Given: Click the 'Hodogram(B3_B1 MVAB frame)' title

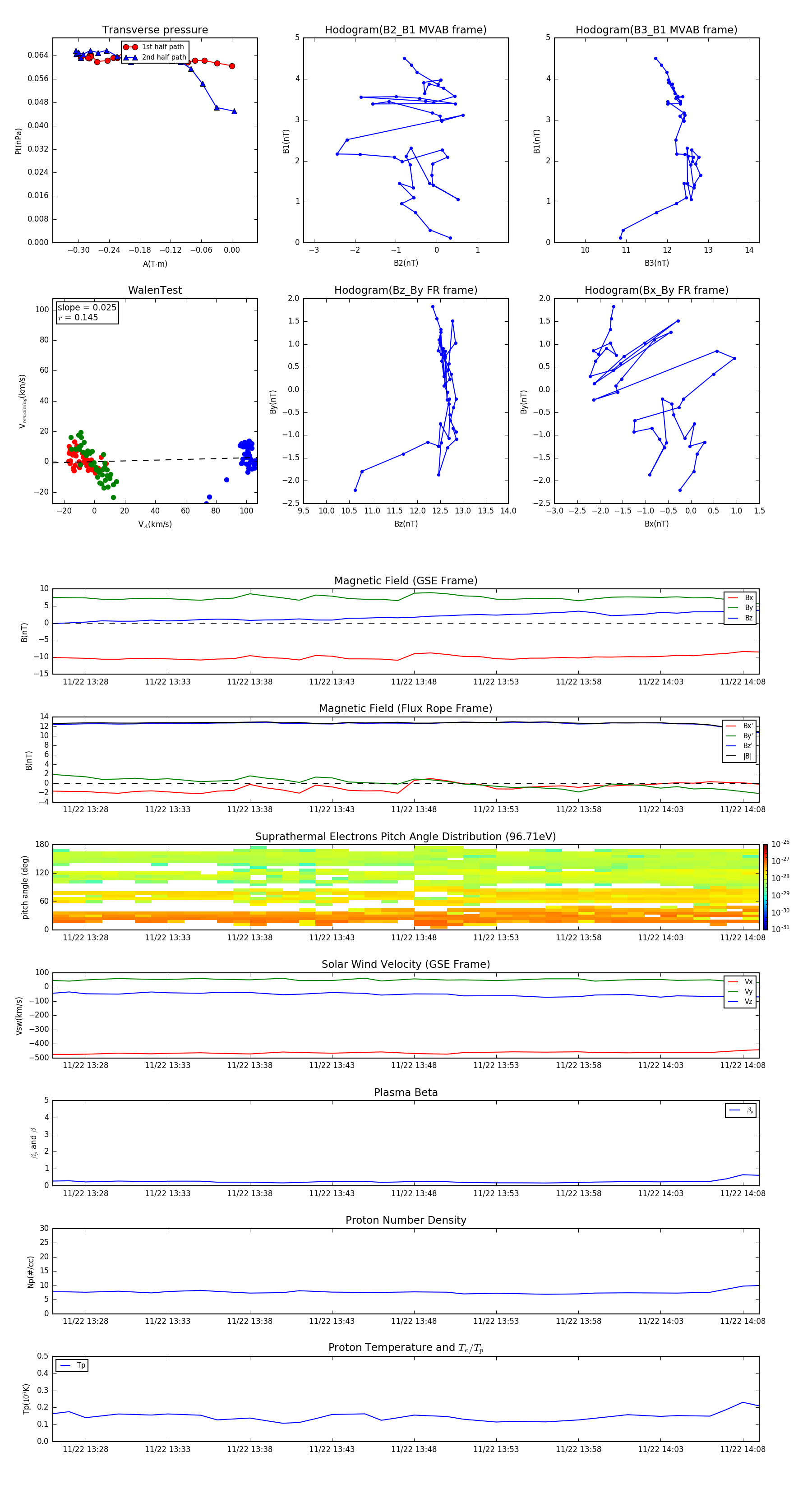Looking at the screenshot, I should coord(656,30).
